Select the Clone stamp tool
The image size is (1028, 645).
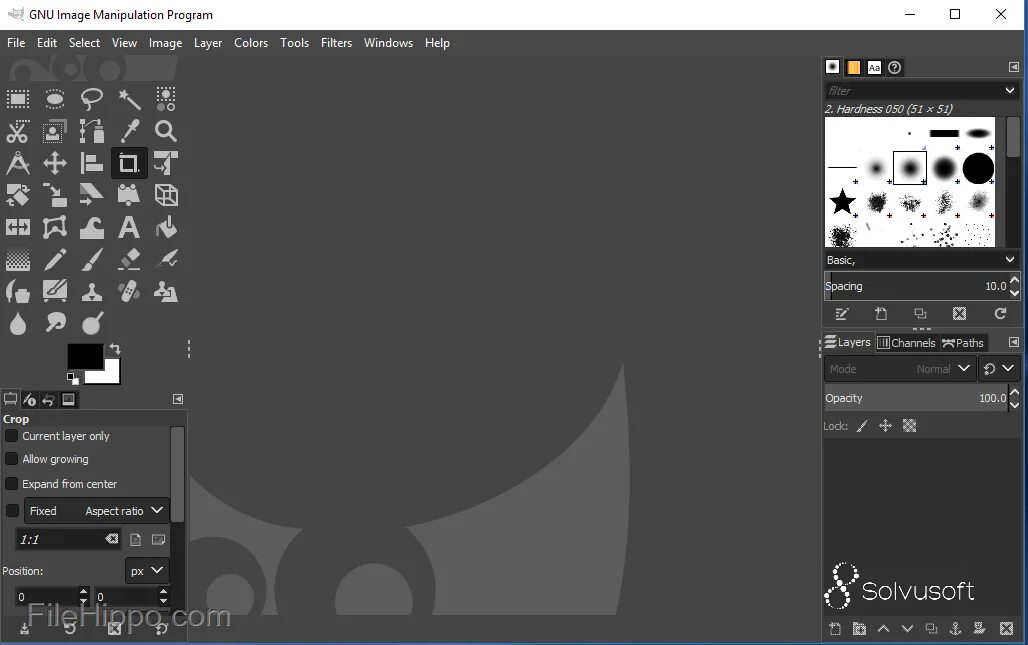click(x=92, y=291)
